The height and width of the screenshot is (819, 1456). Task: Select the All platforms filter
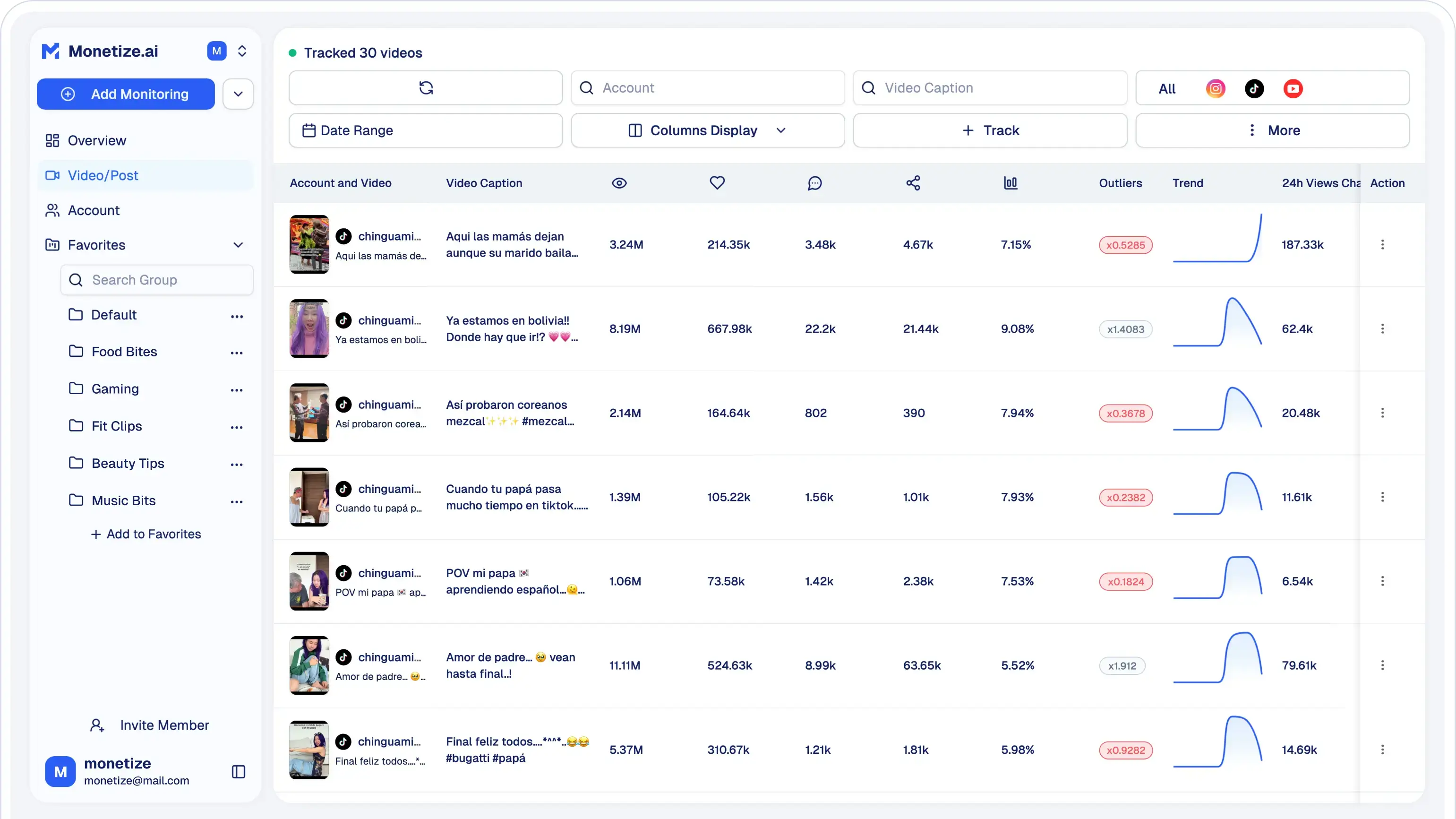click(1166, 89)
